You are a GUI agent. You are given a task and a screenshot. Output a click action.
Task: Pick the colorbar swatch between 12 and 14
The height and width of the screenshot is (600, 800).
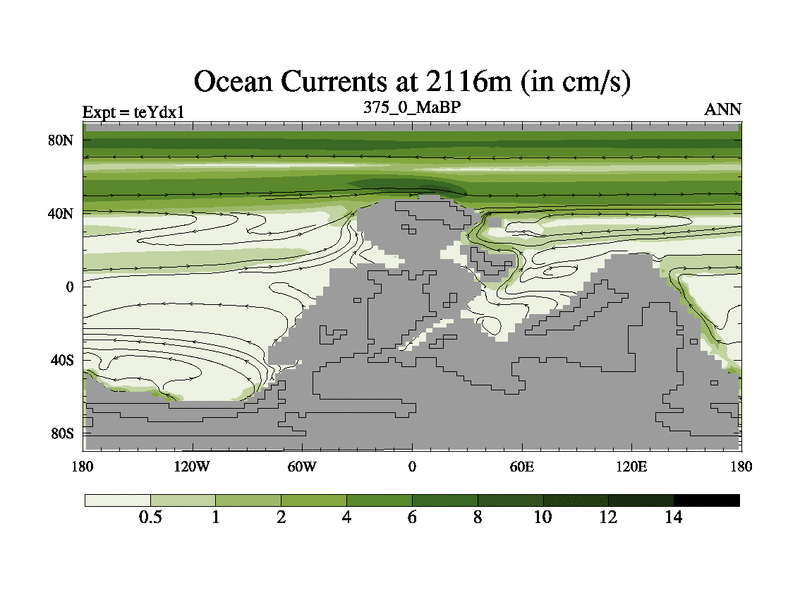[641, 499]
